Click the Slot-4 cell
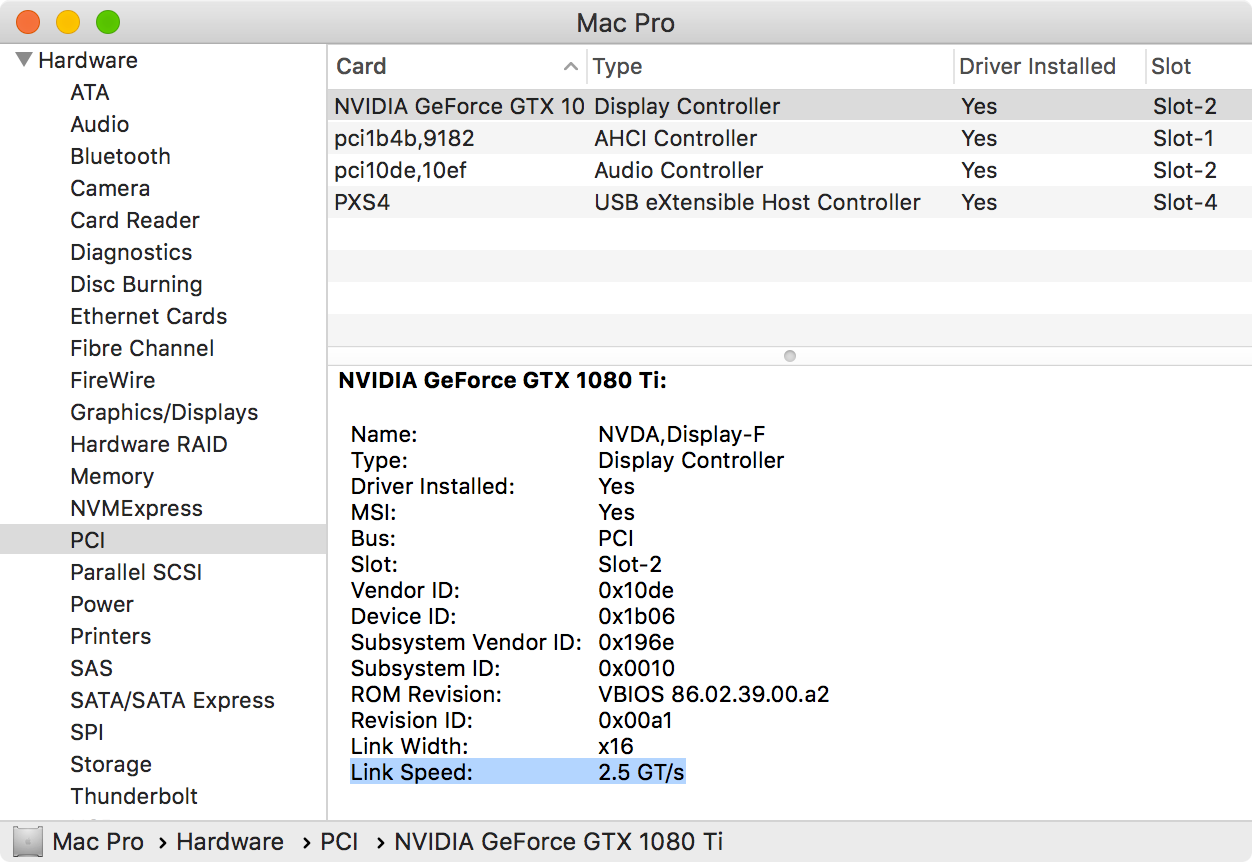Image resolution: width=1252 pixels, height=862 pixels. click(x=1185, y=202)
